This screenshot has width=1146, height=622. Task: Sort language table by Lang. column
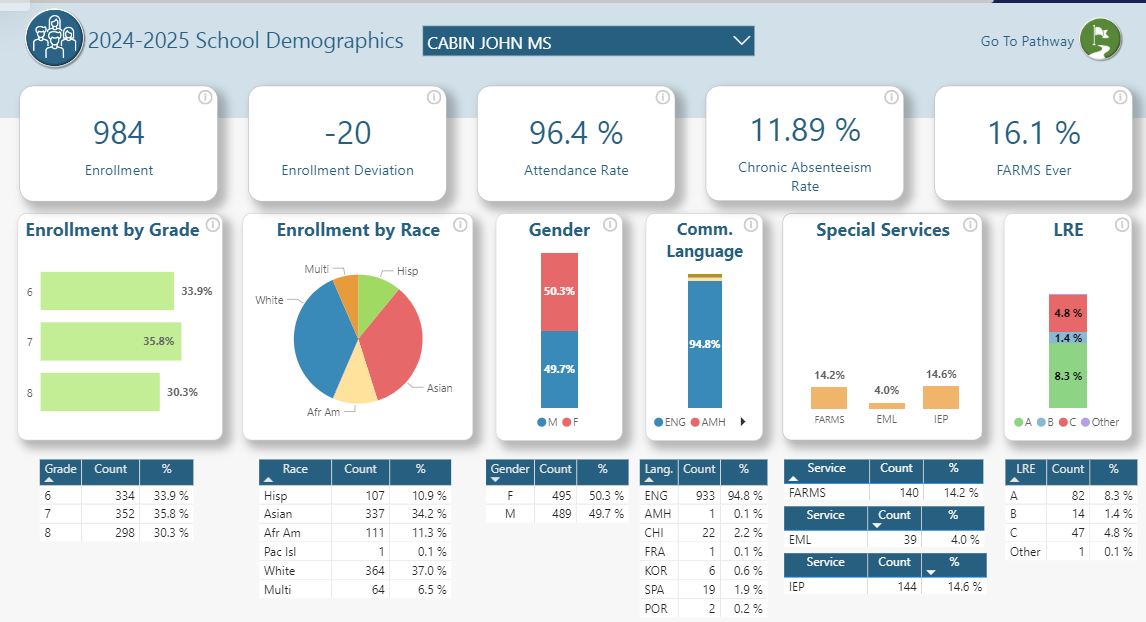coord(659,471)
